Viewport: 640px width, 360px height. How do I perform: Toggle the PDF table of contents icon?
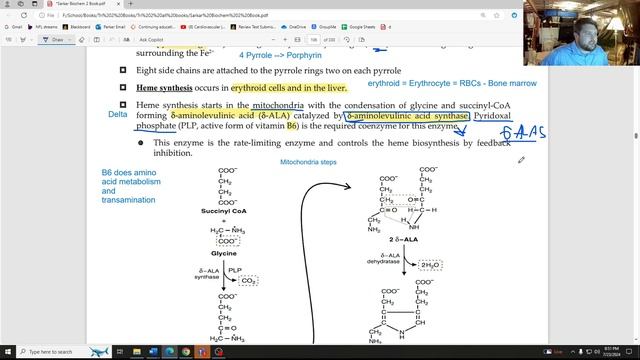tap(9, 40)
